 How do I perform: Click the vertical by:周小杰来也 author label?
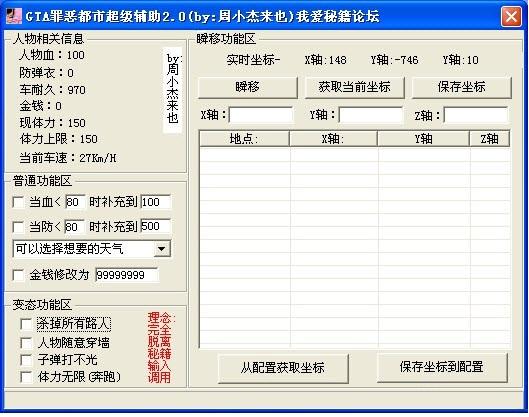click(x=173, y=90)
